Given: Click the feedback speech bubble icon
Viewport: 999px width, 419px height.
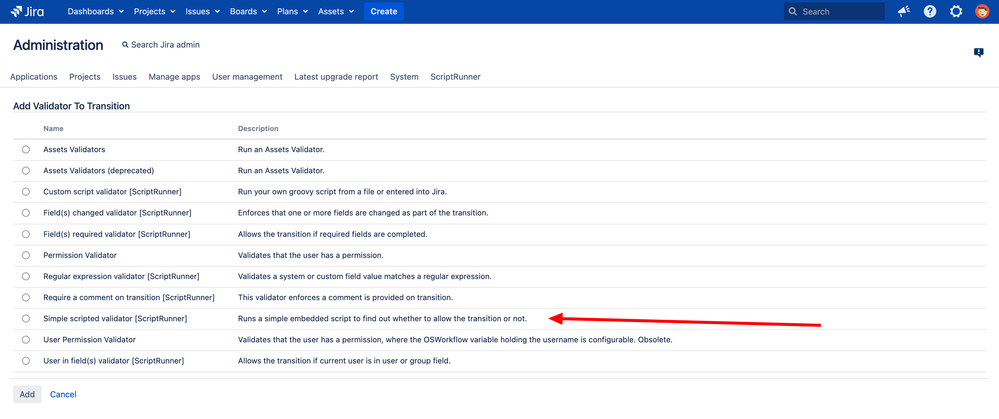Looking at the screenshot, I should coord(979,53).
